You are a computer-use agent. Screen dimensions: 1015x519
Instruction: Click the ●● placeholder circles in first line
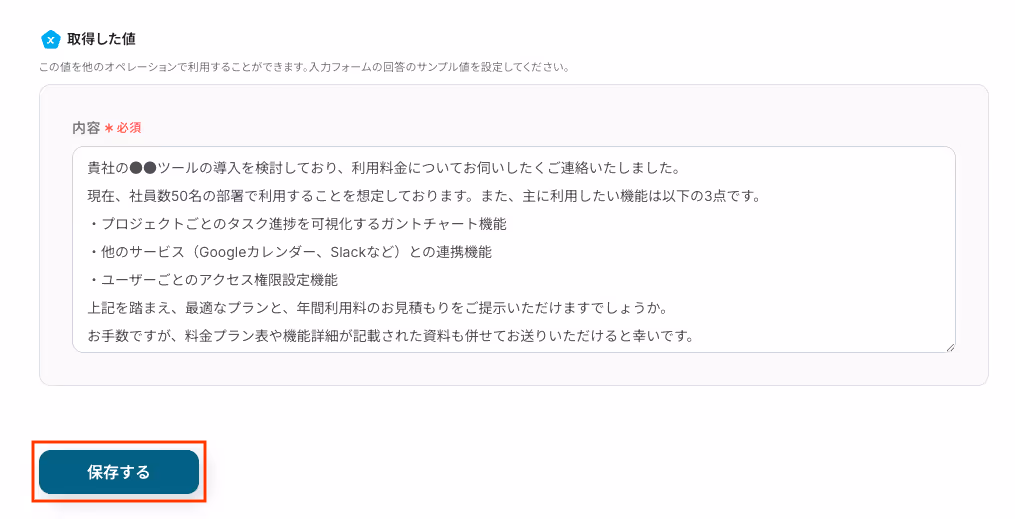(143, 168)
